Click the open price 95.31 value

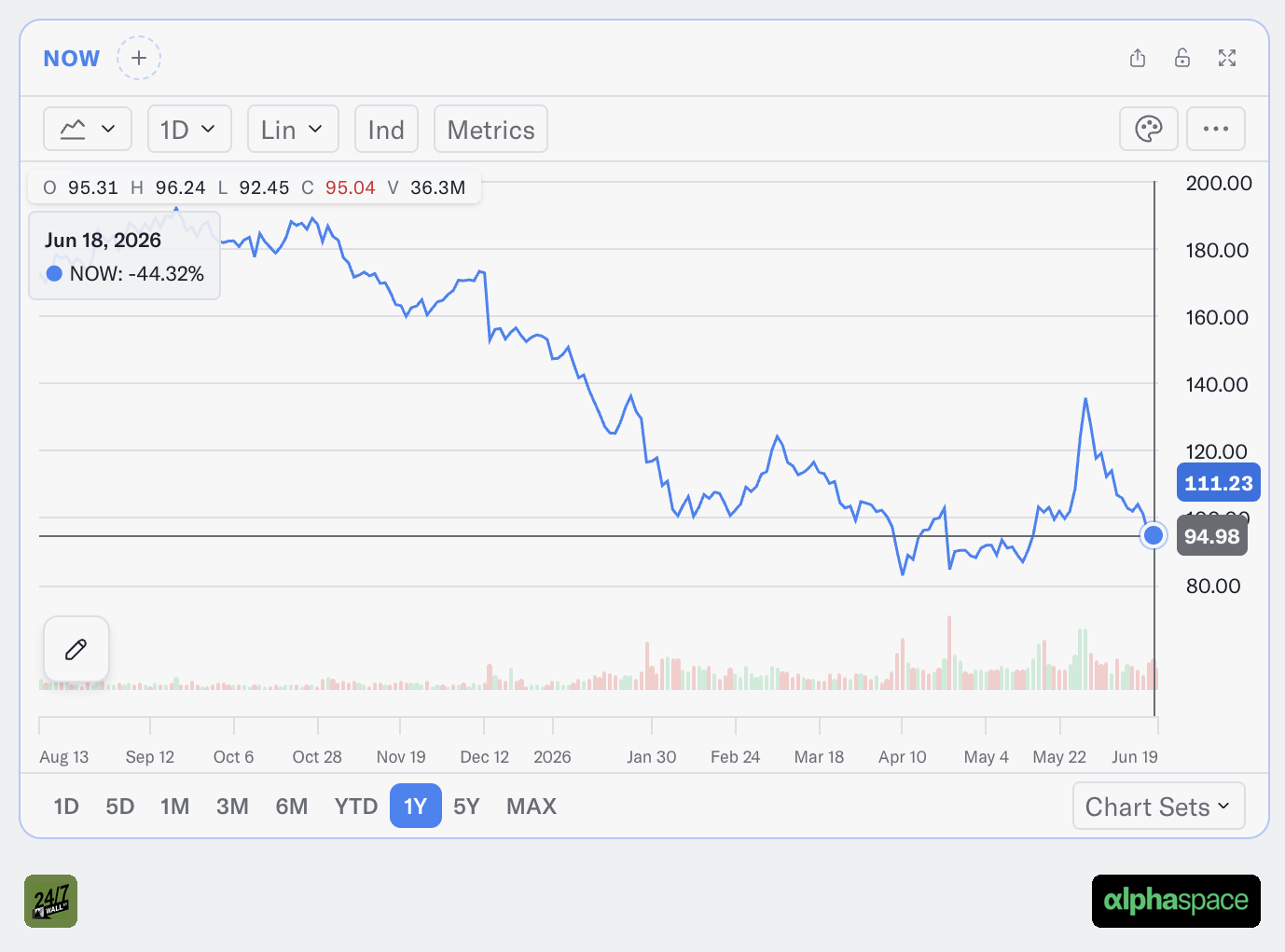pyautogui.click(x=93, y=187)
